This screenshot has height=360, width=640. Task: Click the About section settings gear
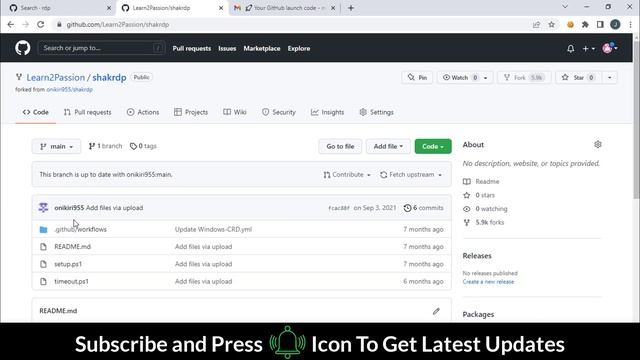tap(598, 144)
